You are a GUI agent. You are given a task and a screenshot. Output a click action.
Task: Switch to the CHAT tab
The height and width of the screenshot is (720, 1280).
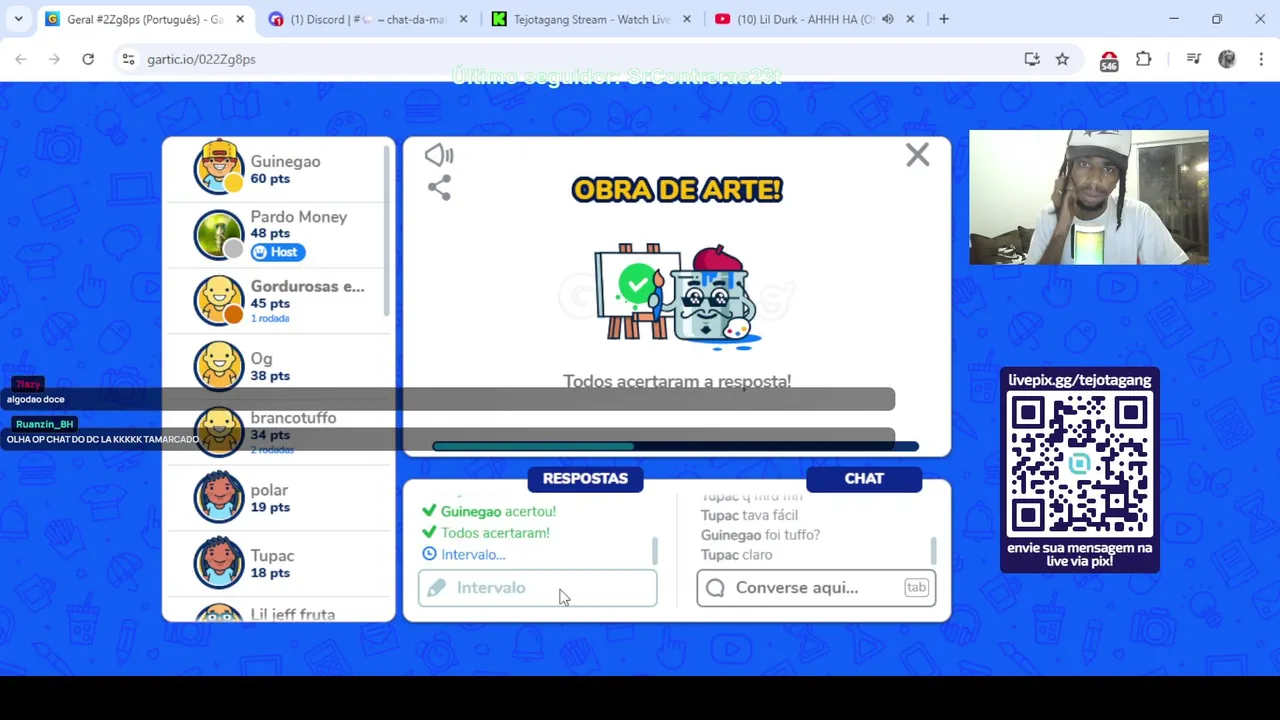point(864,478)
